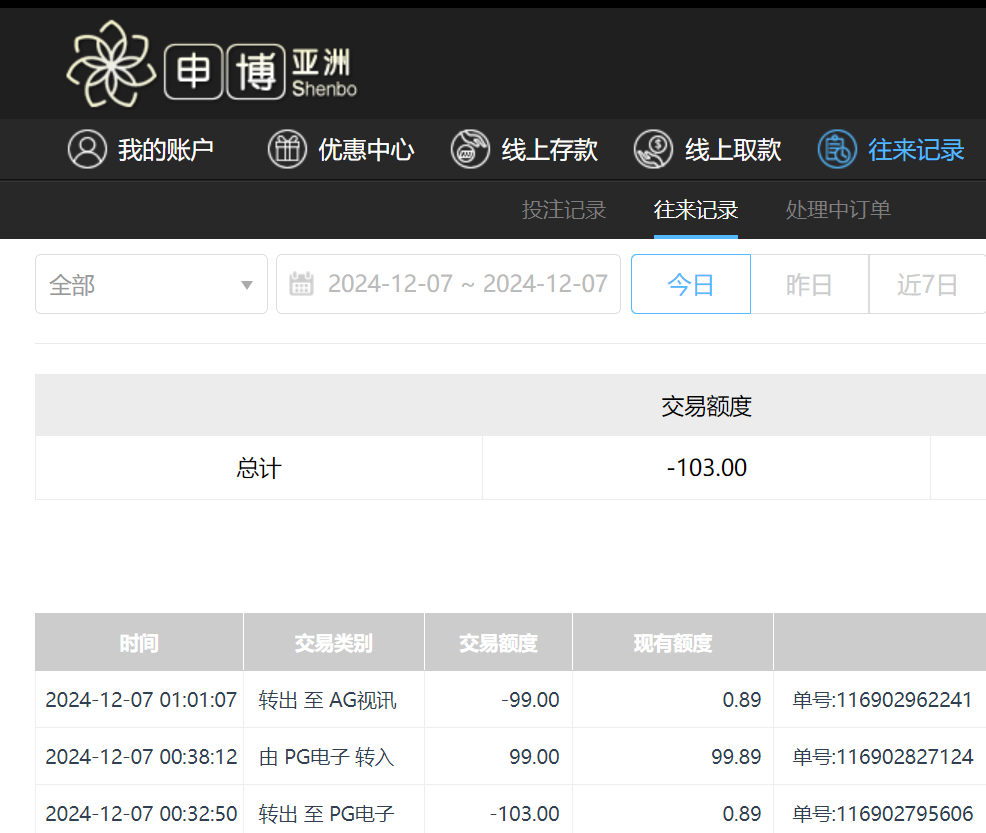Open the 处理中订单 tab
Viewport: 986px width, 833px height.
point(837,210)
